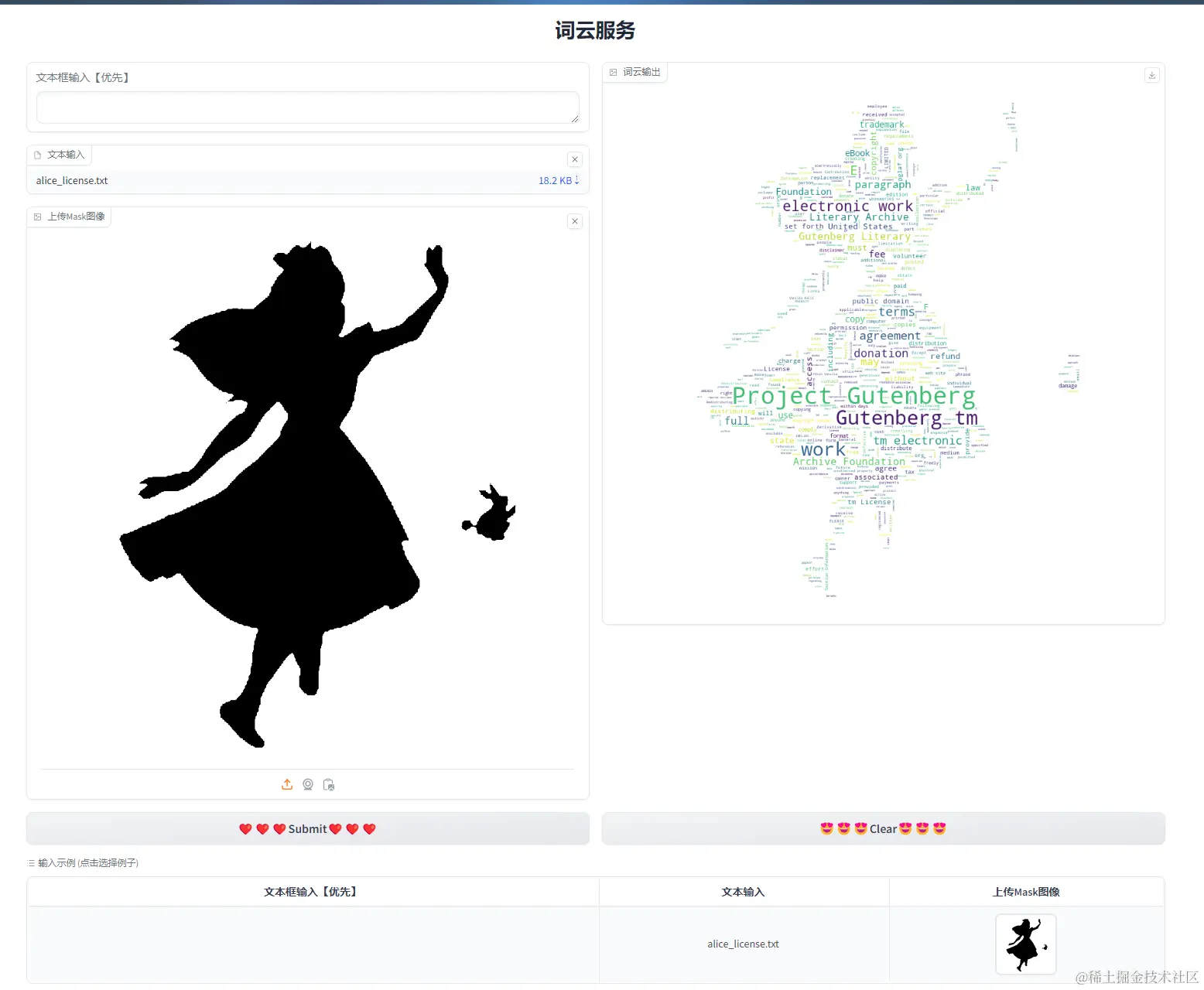Download alice_license.txt via the 18.2 KB link

(x=557, y=180)
